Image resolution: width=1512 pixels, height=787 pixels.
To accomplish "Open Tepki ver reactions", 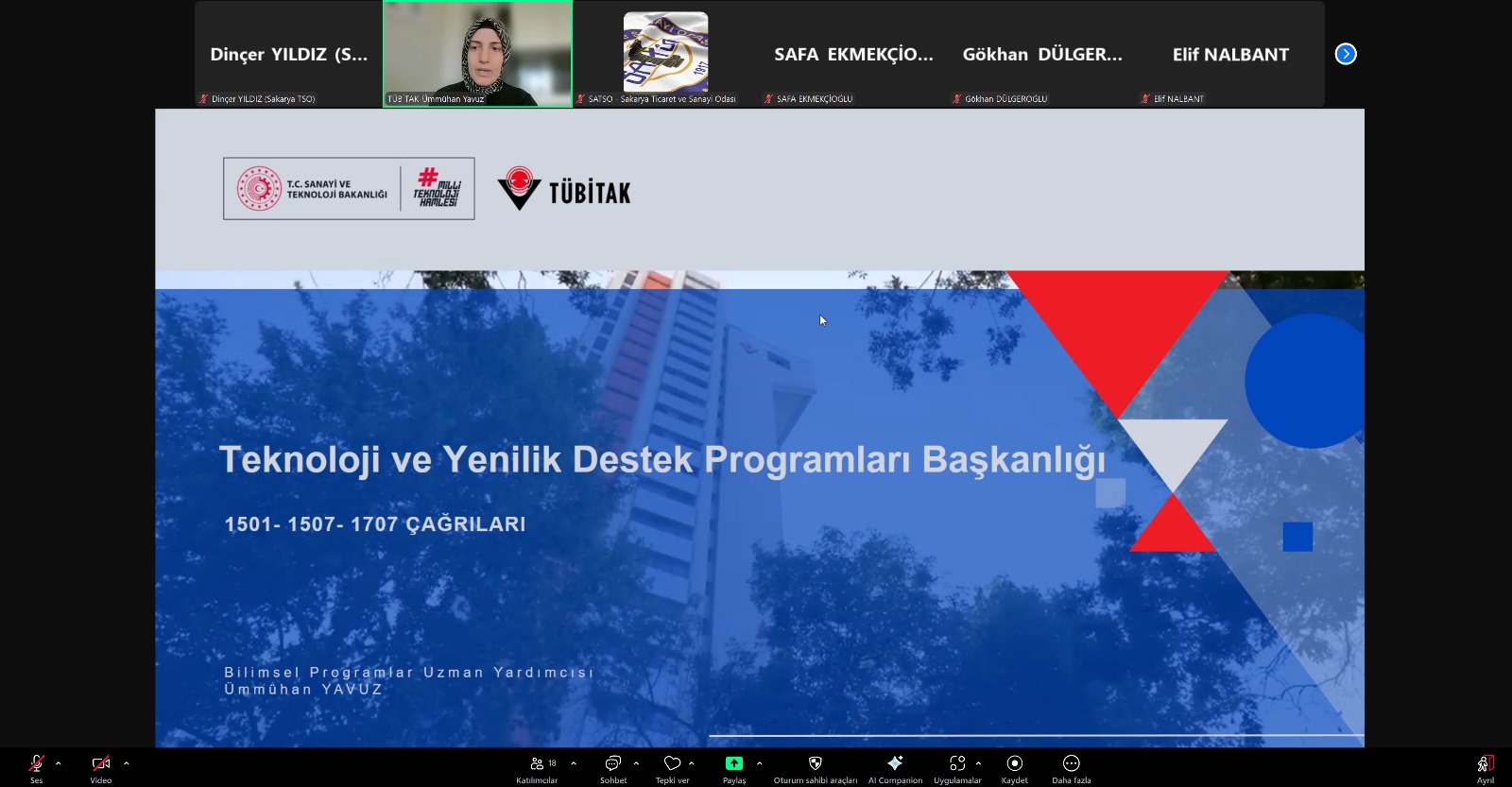I will point(672,764).
